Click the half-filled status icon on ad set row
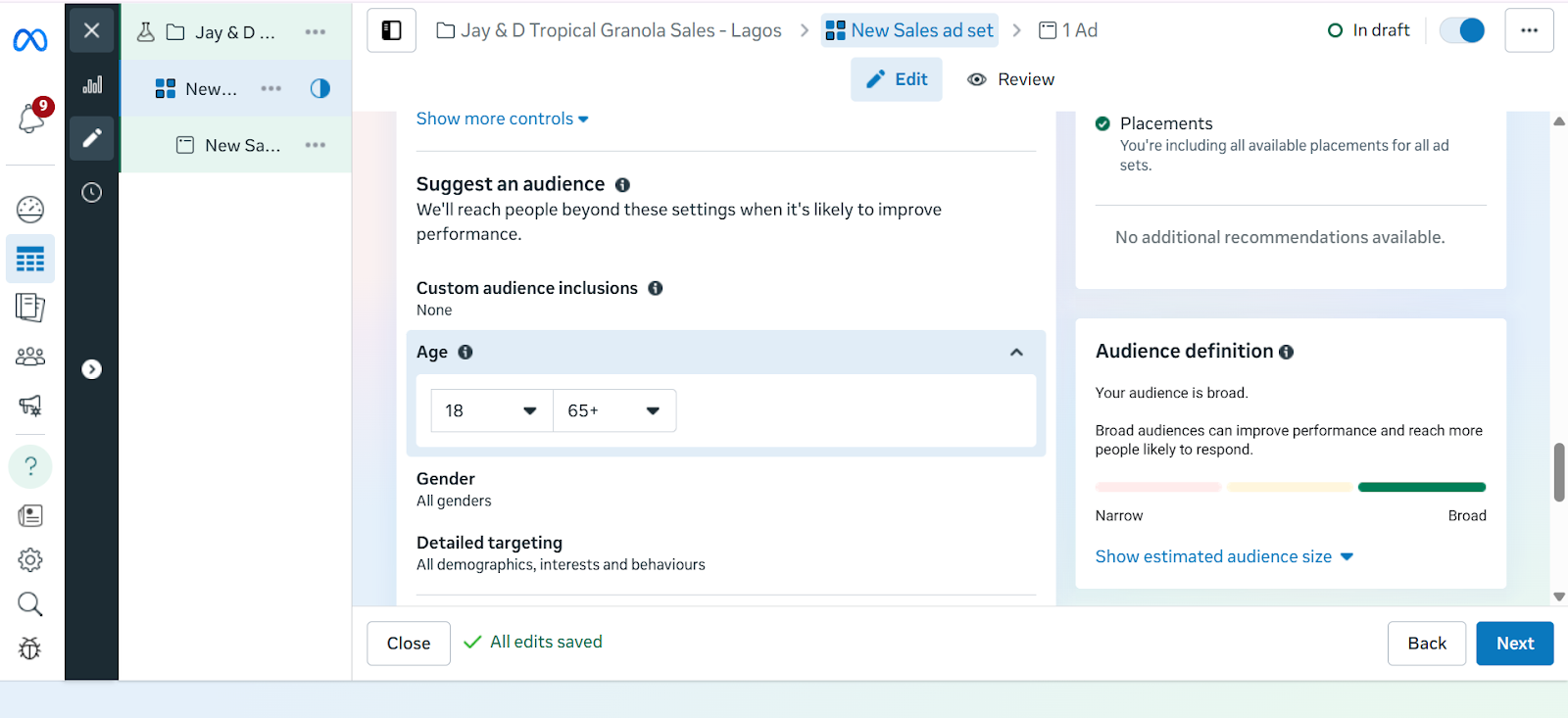 coord(320,88)
